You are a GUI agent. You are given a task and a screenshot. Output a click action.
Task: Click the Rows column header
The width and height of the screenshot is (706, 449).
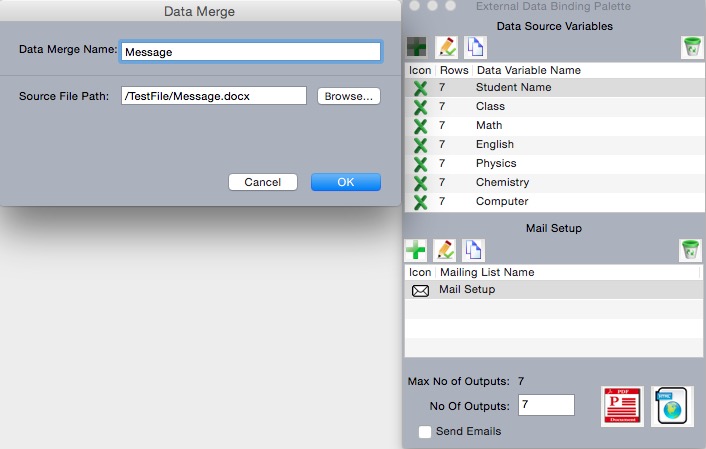pyautogui.click(x=454, y=70)
